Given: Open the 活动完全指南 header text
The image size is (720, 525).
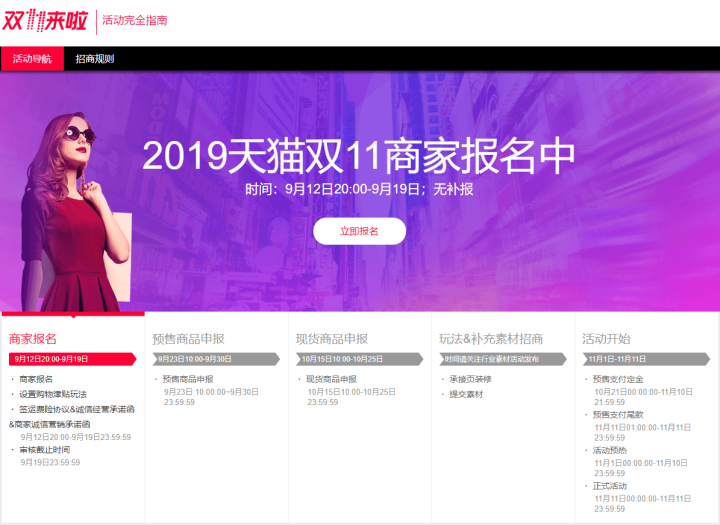Looking at the screenshot, I should (x=135, y=20).
